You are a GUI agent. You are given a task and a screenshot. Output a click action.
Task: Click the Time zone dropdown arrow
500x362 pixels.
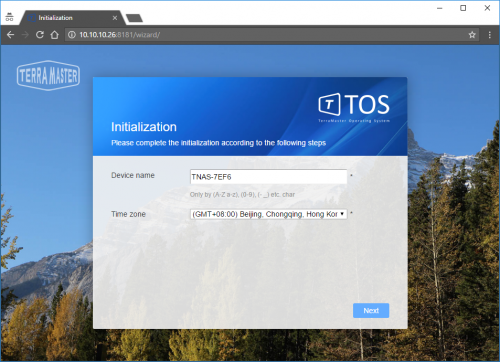(342, 214)
